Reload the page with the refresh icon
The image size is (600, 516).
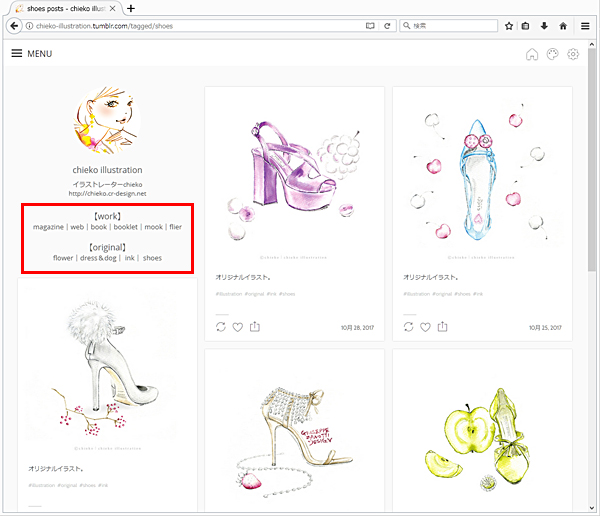point(387,26)
